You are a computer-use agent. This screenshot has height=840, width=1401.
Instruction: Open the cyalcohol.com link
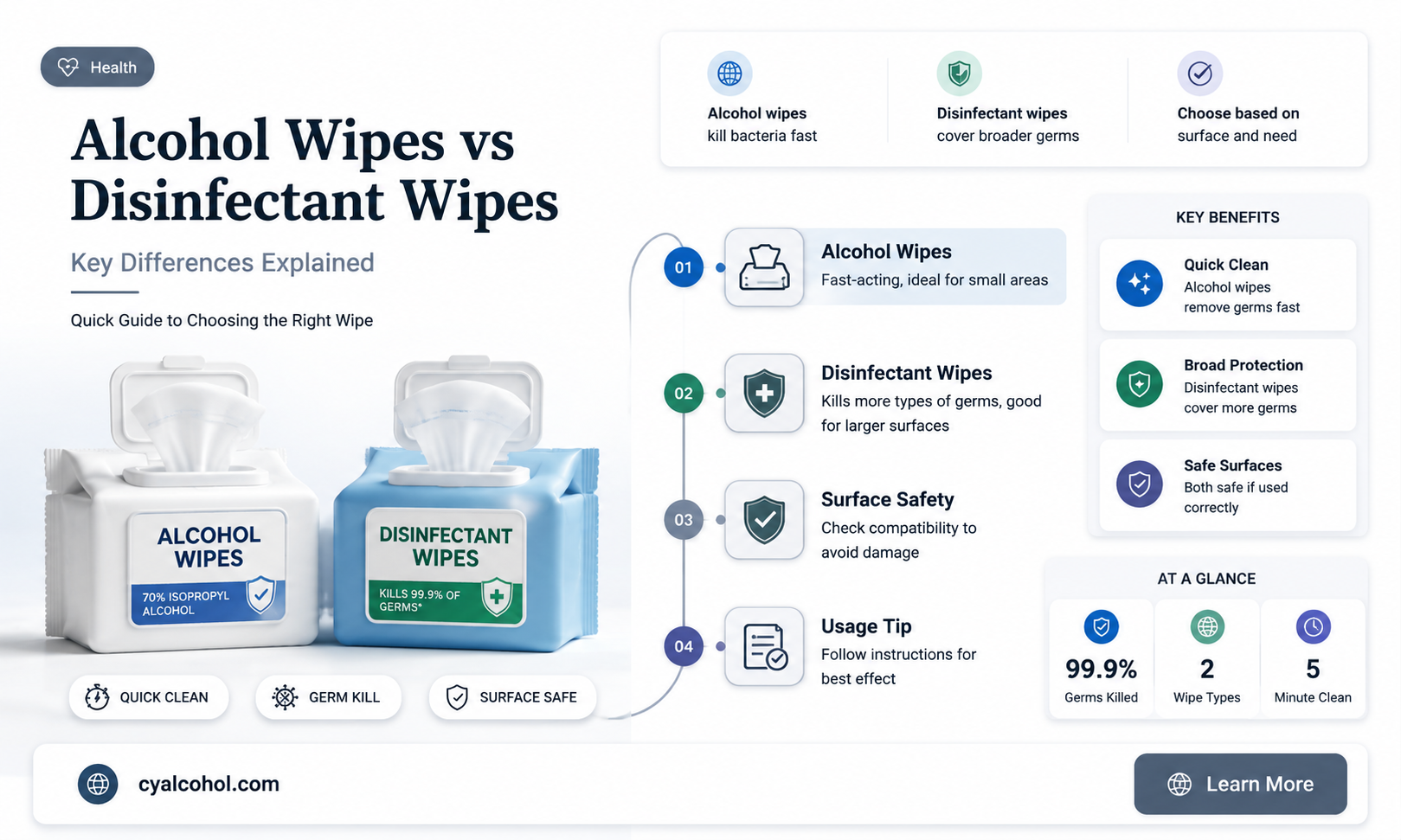pos(209,784)
